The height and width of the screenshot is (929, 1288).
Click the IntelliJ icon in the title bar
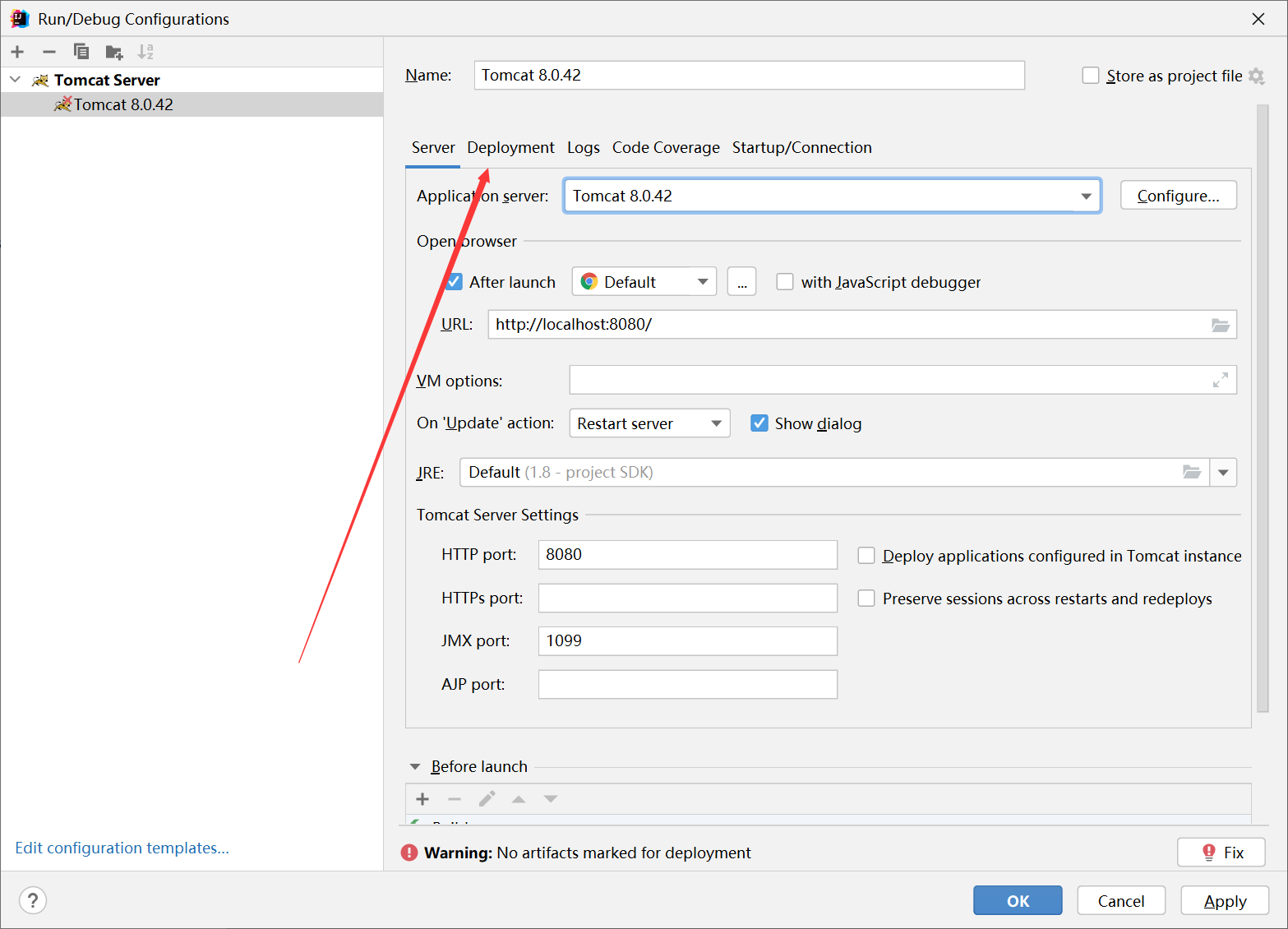click(20, 19)
